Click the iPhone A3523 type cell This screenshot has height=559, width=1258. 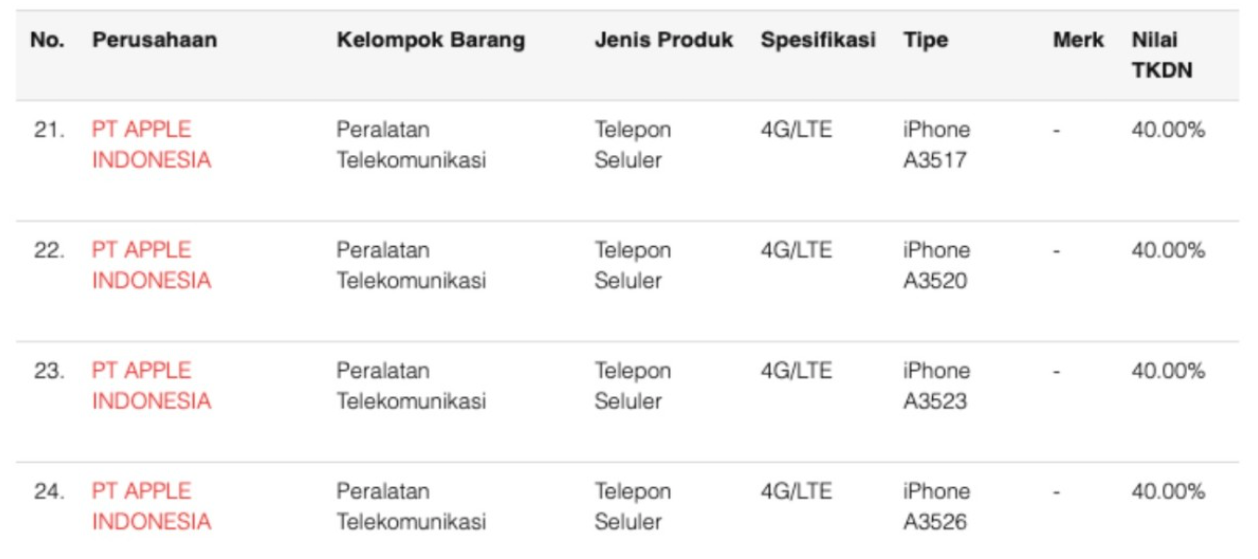pyautogui.click(x=936, y=386)
